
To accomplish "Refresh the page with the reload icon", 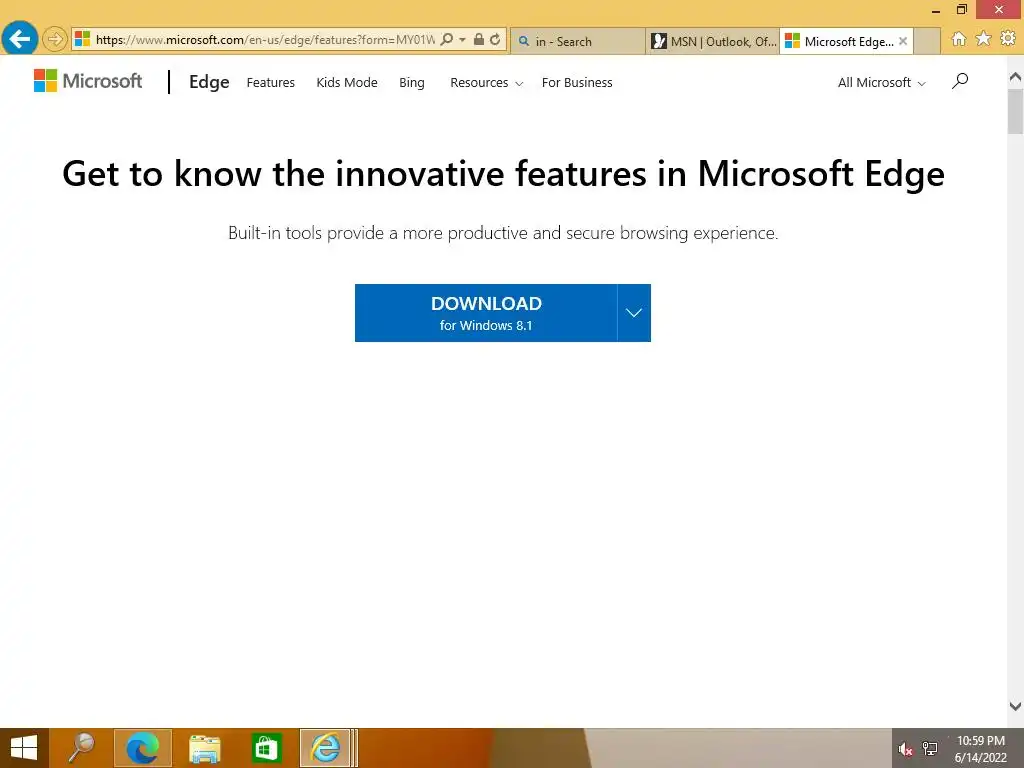I will click(495, 40).
